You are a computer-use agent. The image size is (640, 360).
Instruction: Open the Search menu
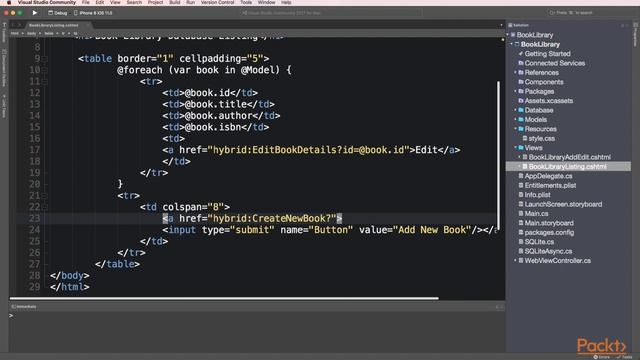tap(134, 2)
